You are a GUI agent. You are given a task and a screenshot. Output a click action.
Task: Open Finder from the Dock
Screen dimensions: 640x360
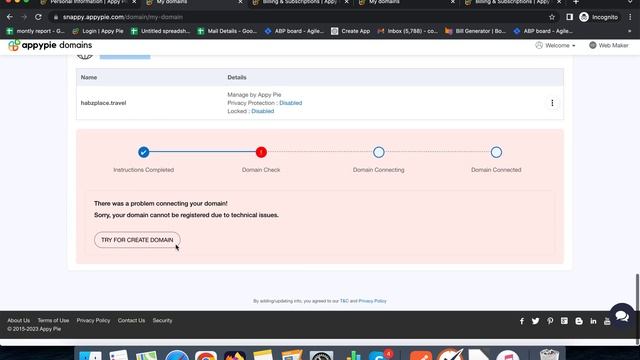point(90,356)
